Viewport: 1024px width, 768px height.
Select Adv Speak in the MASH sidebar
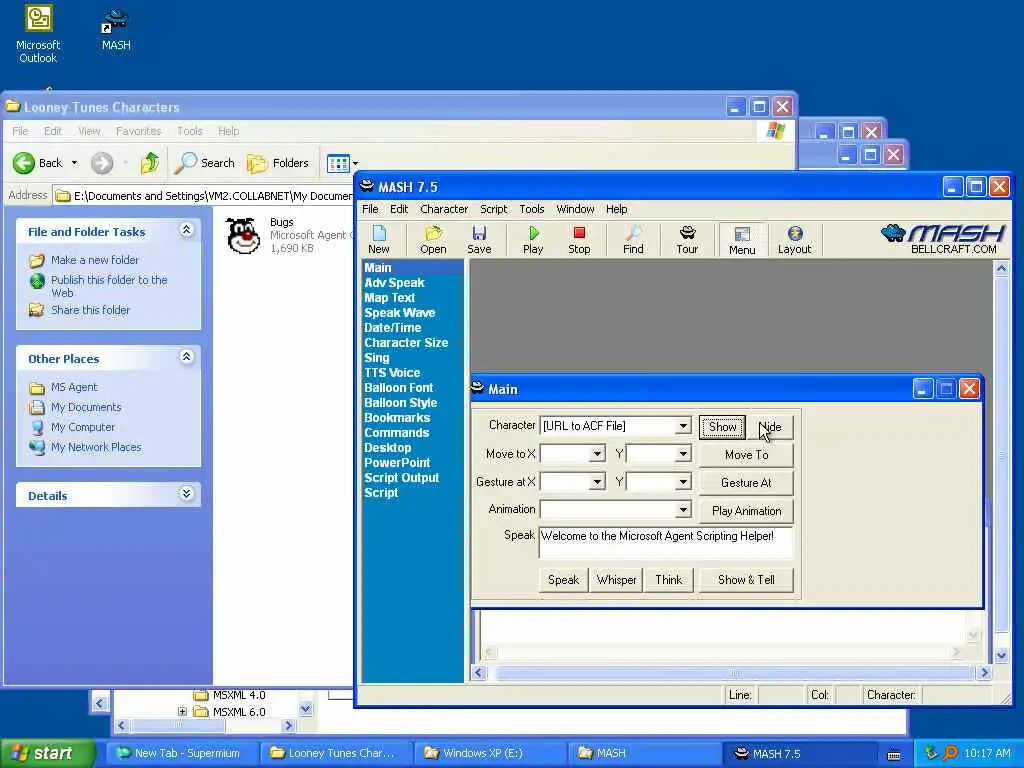pyautogui.click(x=394, y=283)
